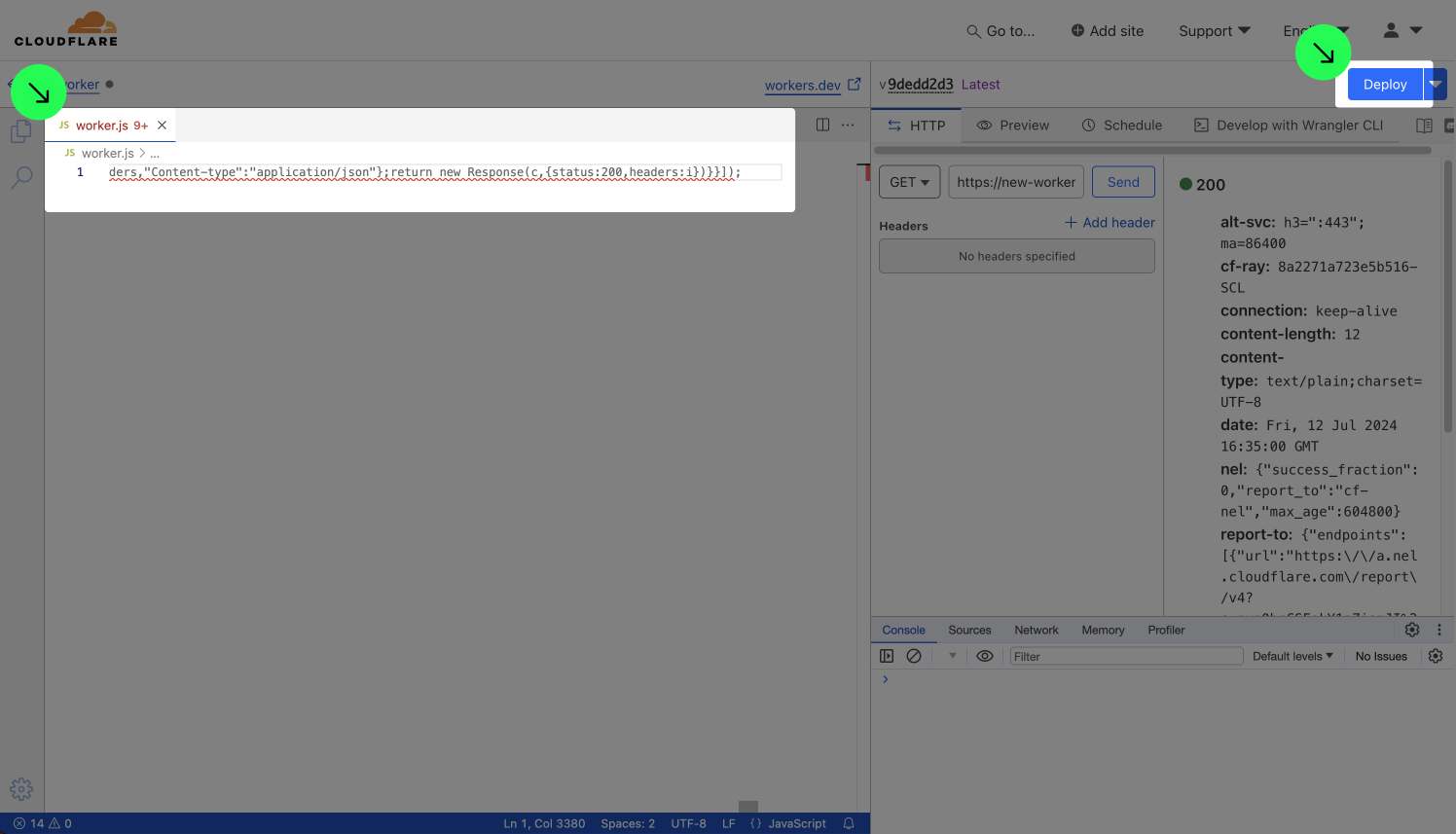This screenshot has width=1456, height=834.
Task: Switch to the Schedule tab
Action: [x=1122, y=126]
